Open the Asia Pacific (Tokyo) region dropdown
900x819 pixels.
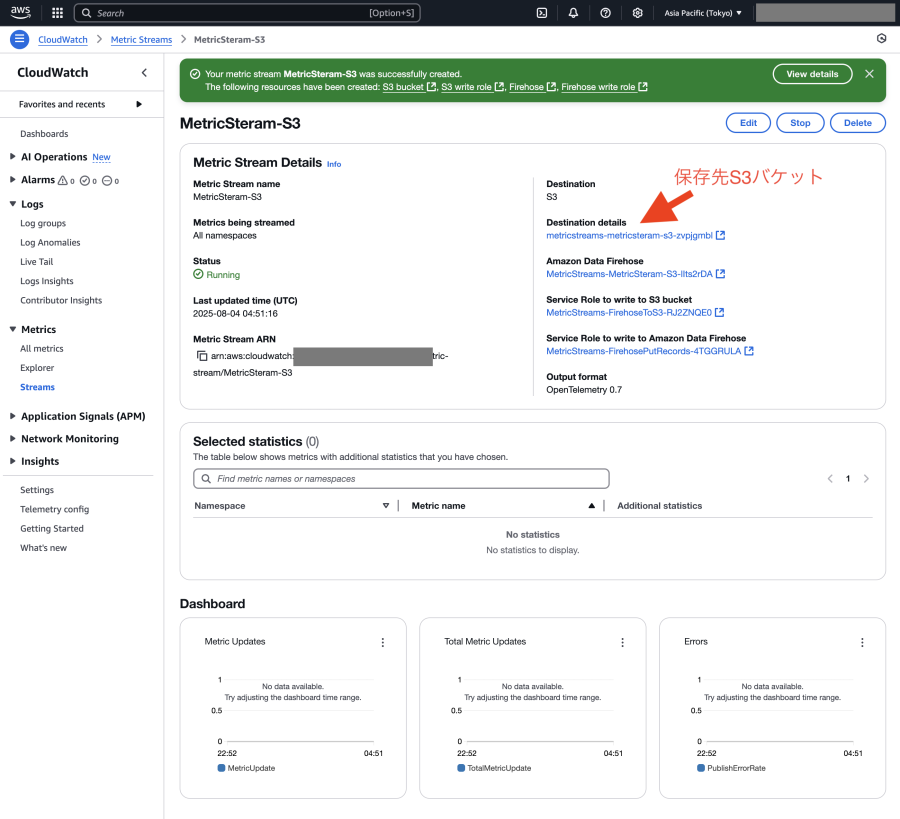tap(703, 13)
